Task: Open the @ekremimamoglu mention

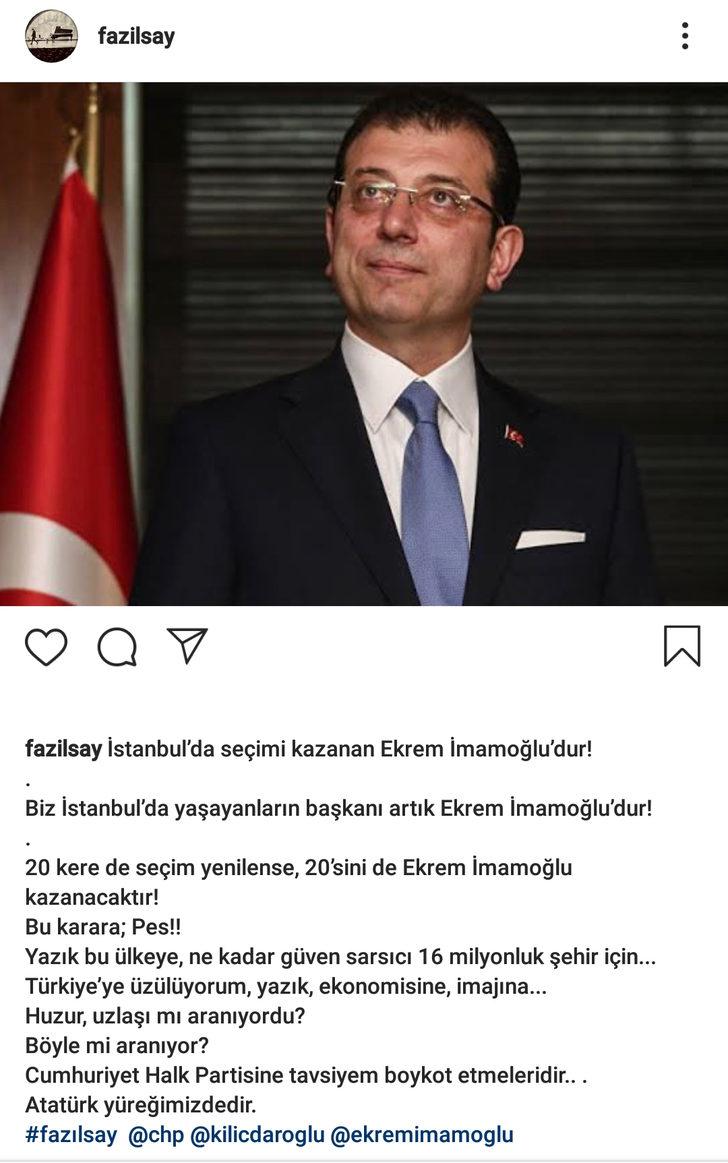Action: point(422,1134)
